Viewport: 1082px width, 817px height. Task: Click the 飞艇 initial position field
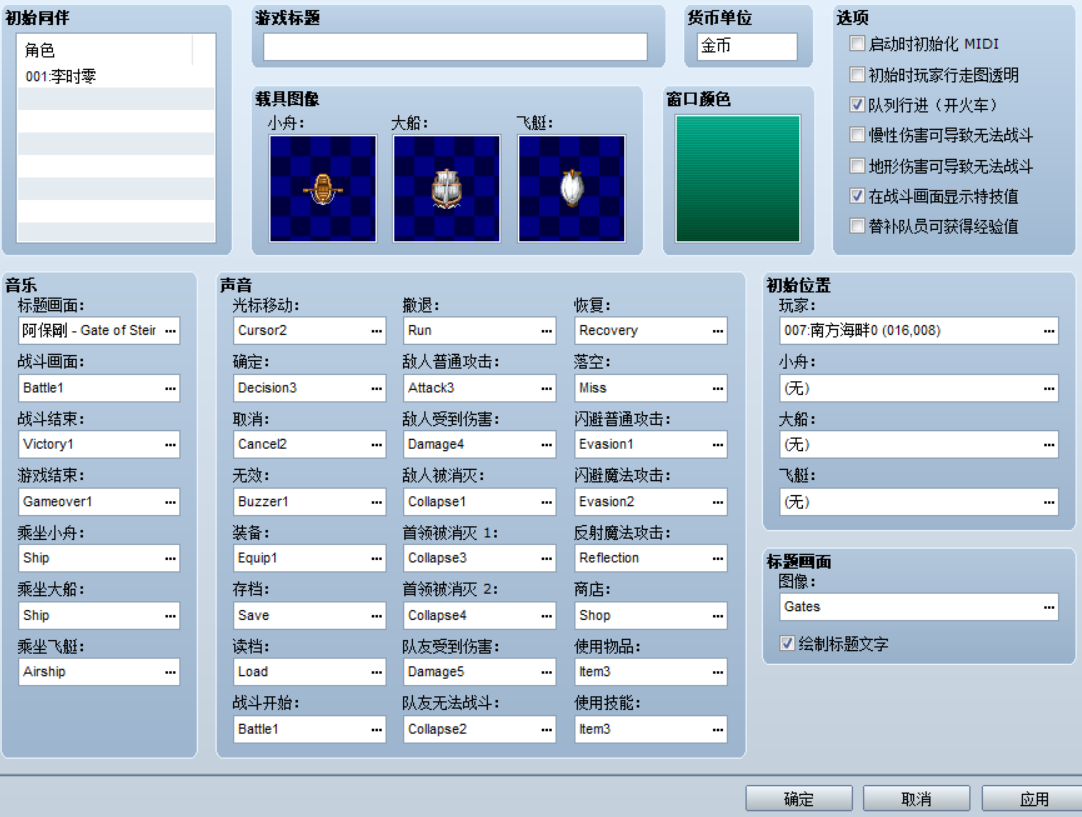[918, 502]
